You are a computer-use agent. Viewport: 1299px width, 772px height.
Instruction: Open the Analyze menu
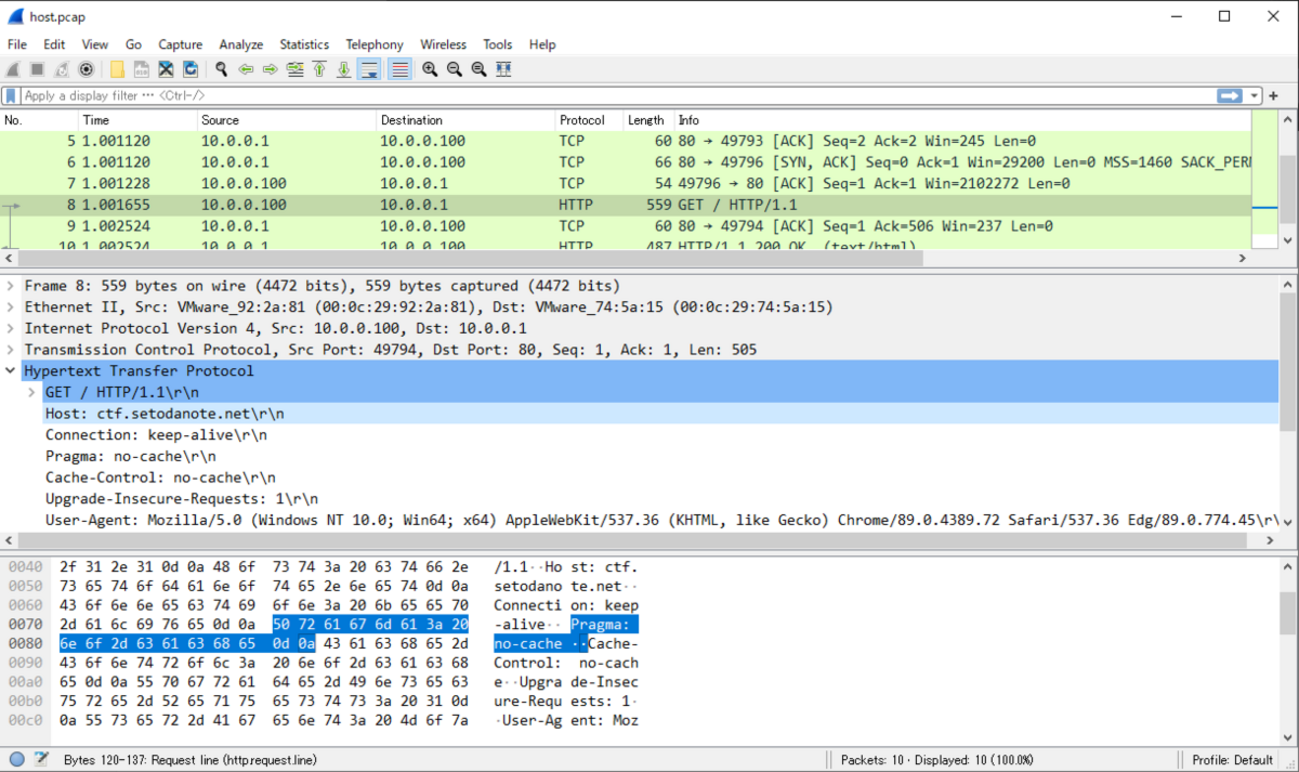click(241, 44)
